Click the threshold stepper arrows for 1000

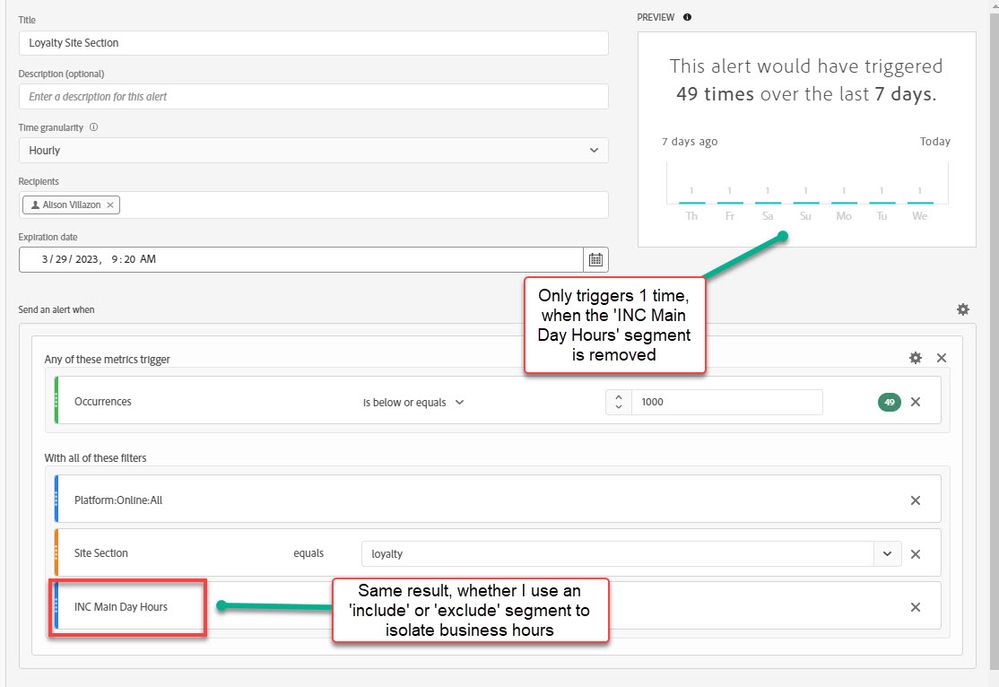coord(619,402)
